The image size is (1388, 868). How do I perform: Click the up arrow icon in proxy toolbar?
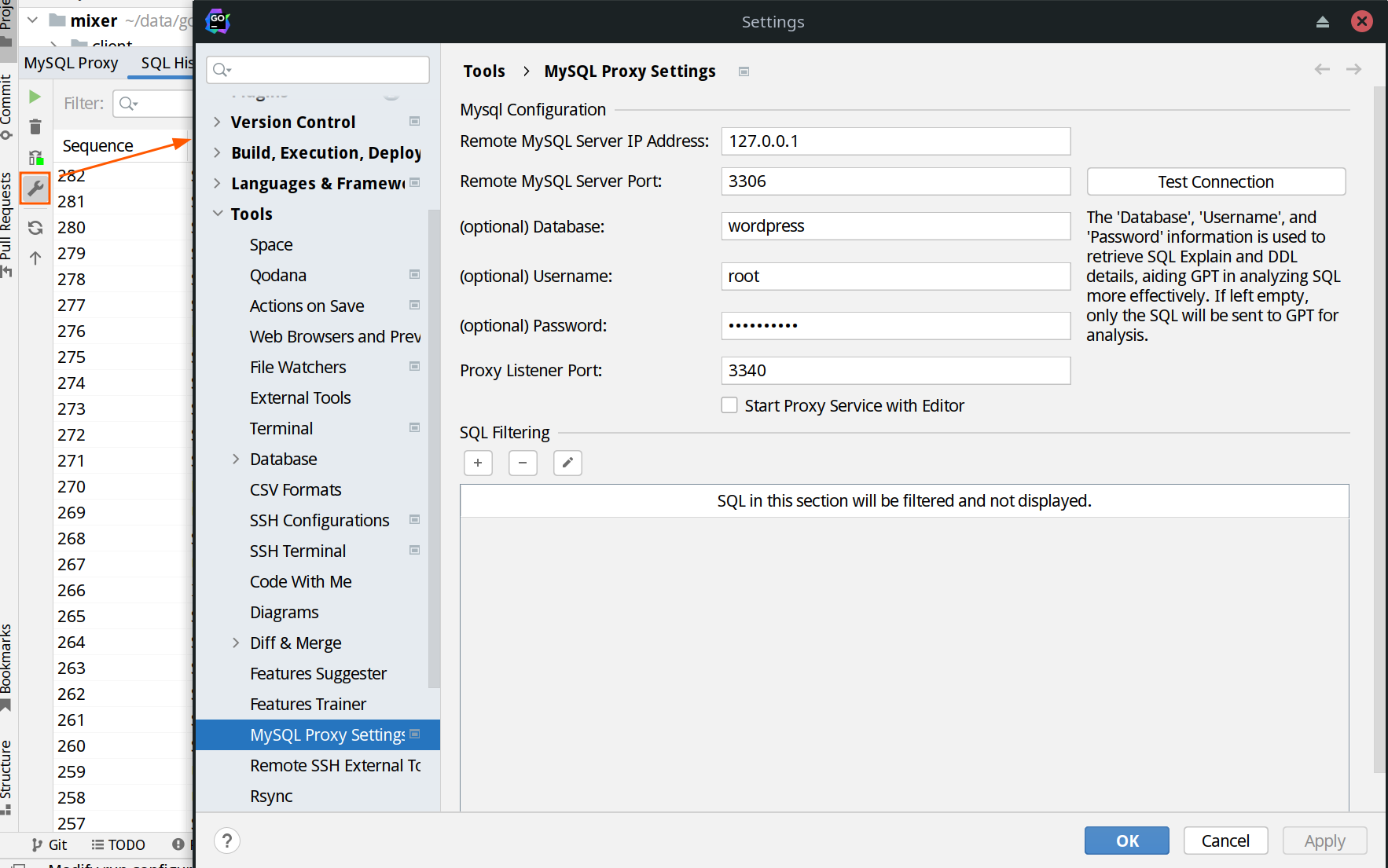(x=35, y=258)
